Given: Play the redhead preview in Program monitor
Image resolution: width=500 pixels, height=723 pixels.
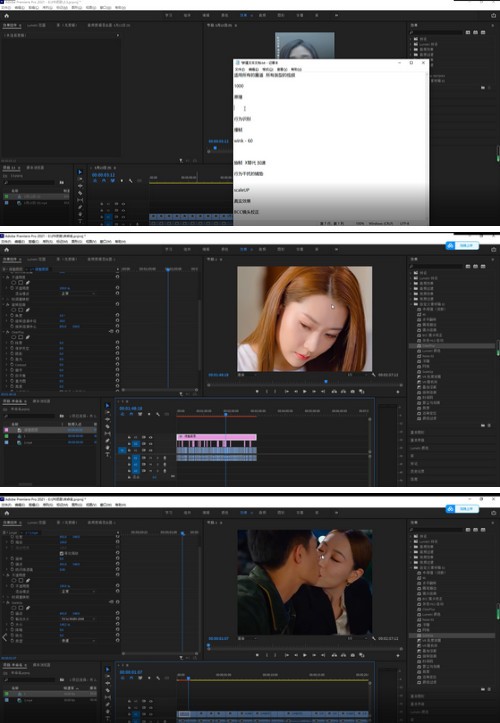Looking at the screenshot, I should (x=304, y=391).
